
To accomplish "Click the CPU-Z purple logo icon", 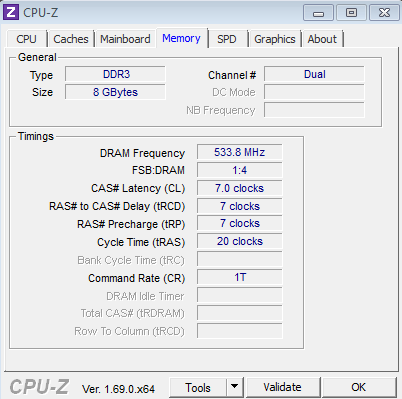I will pyautogui.click(x=11, y=13).
